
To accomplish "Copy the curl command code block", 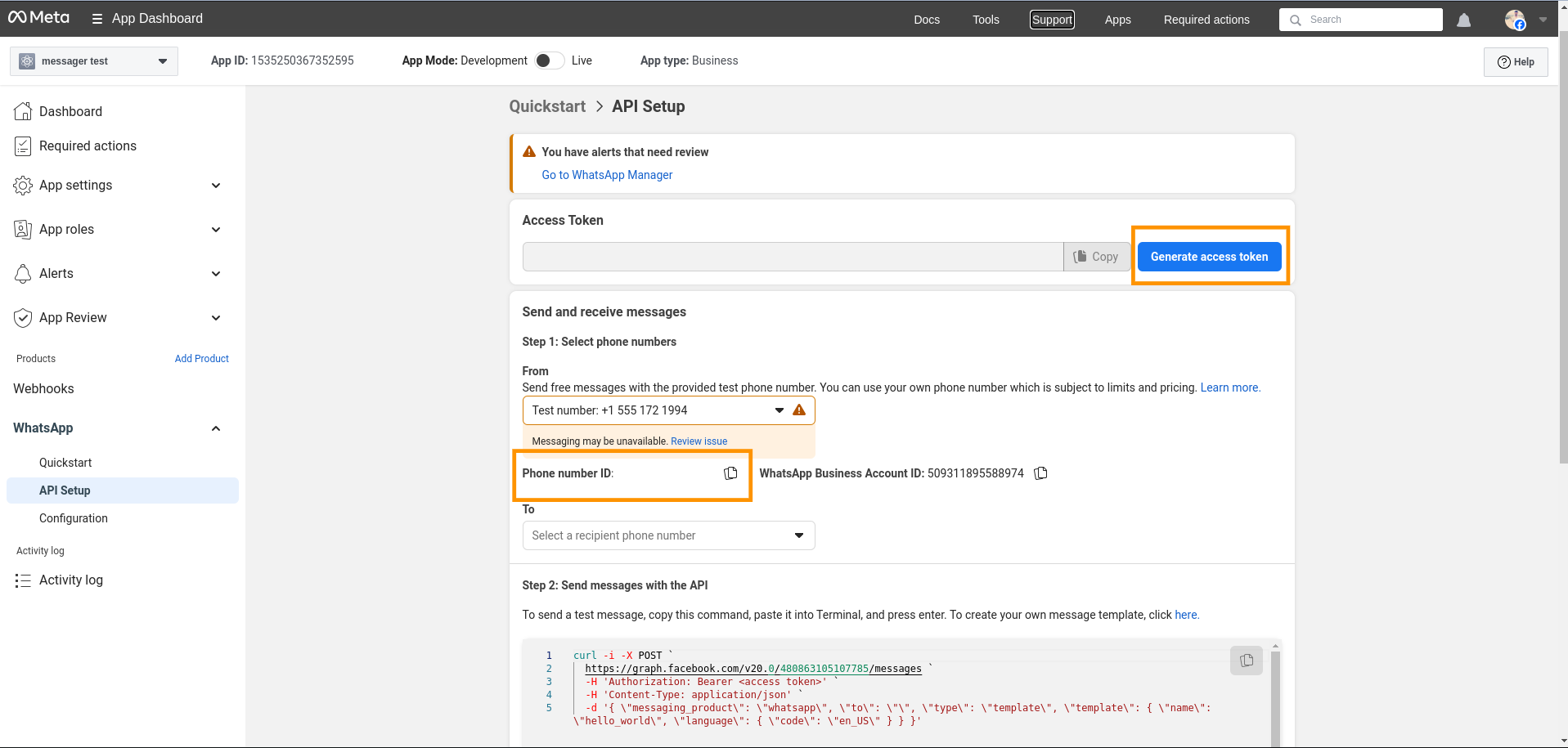I will click(1246, 661).
